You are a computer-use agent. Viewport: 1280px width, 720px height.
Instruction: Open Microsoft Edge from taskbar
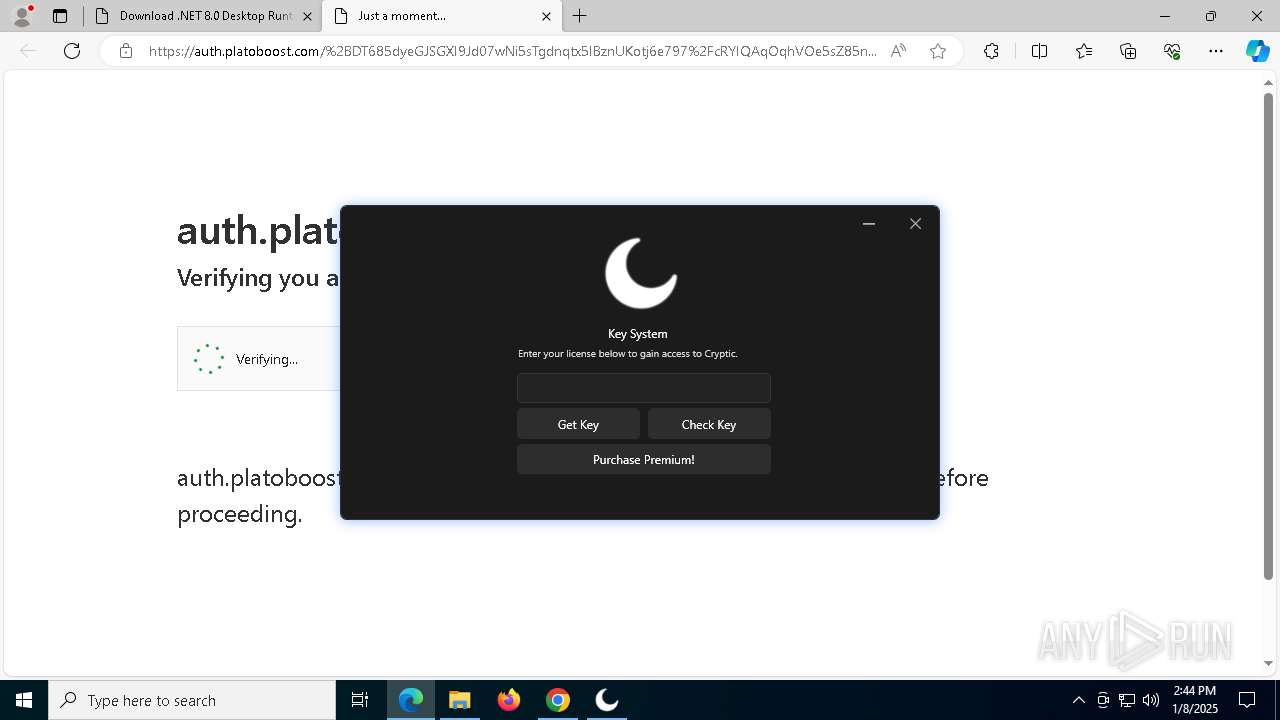[411, 700]
